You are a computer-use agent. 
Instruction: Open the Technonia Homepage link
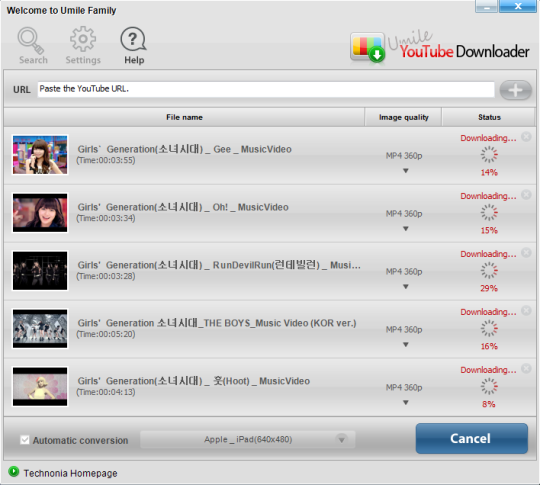click(70, 473)
